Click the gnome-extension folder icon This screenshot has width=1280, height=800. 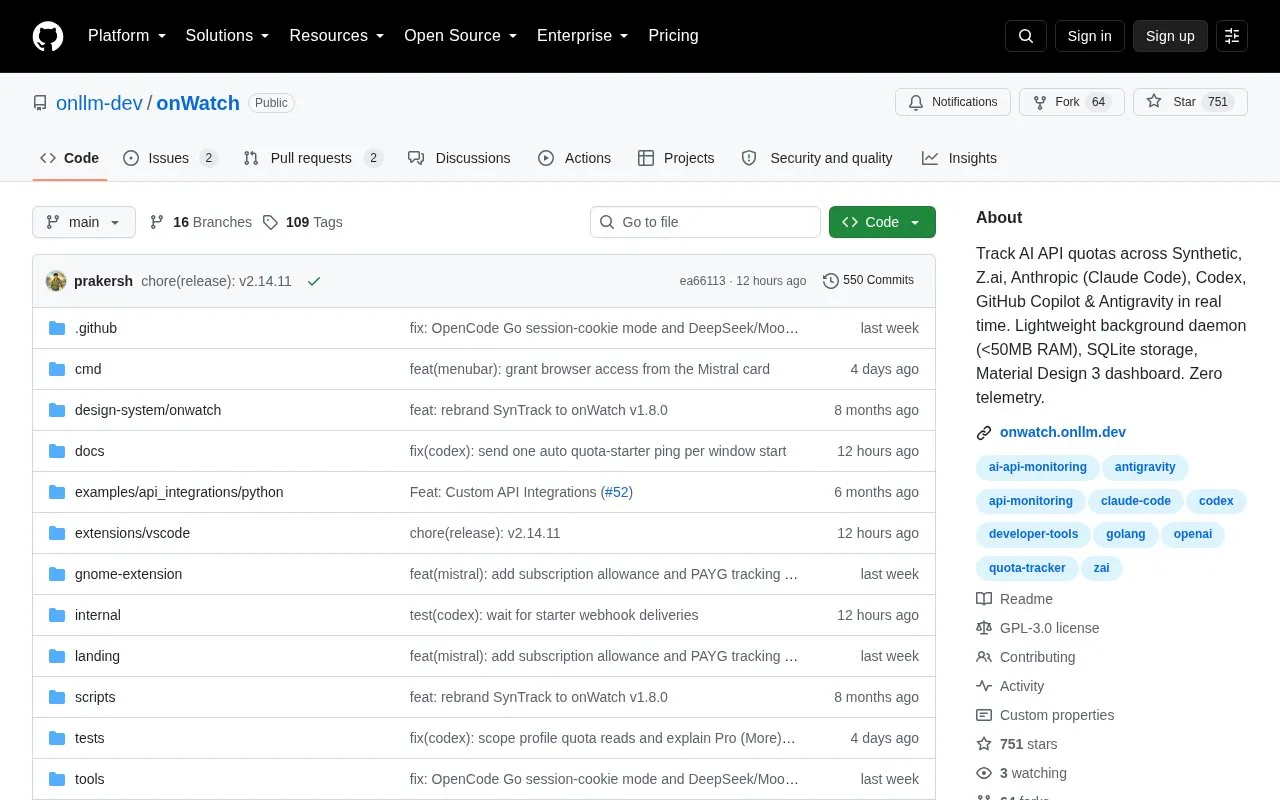tap(57, 574)
